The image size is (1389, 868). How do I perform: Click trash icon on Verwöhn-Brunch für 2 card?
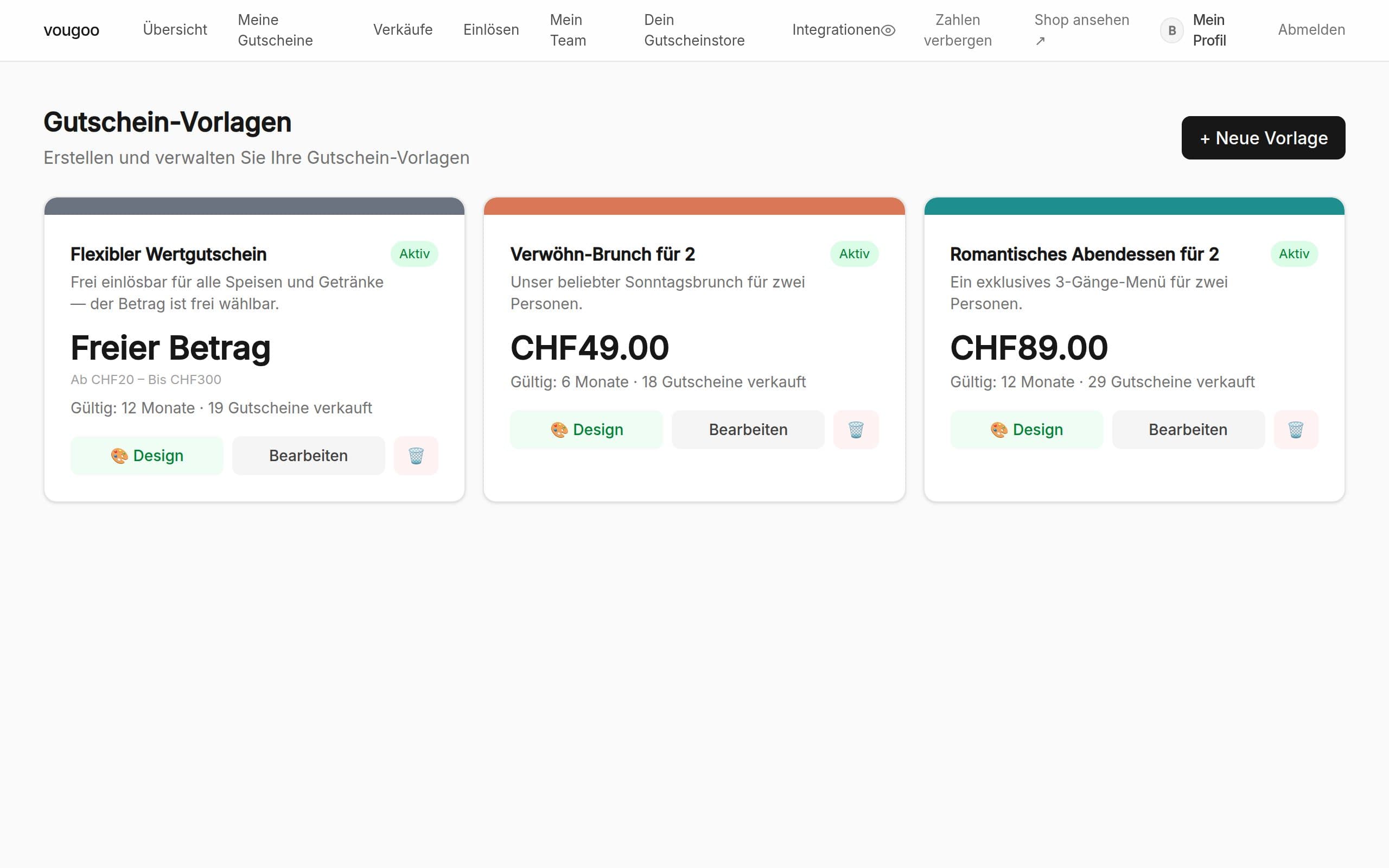pyautogui.click(x=856, y=430)
